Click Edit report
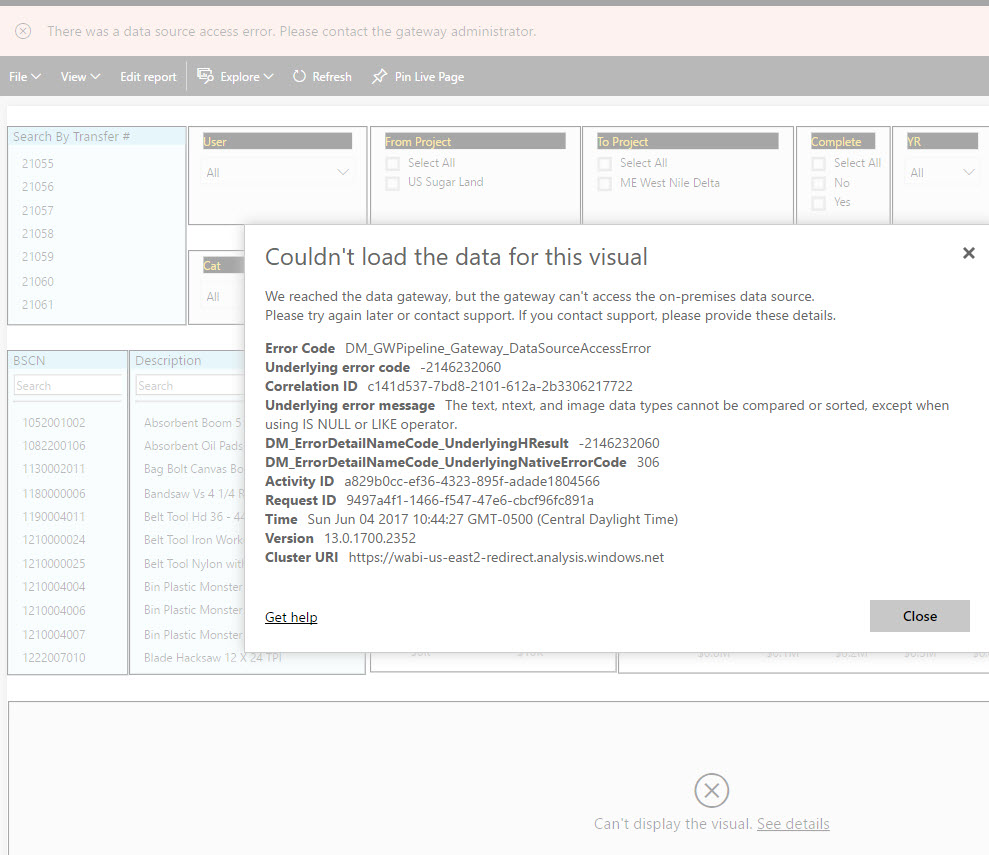 (148, 76)
